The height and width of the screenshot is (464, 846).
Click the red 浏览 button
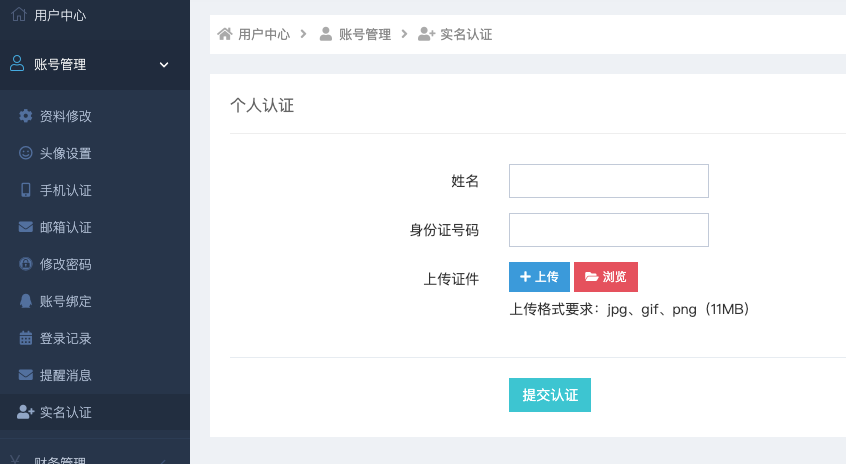pyautogui.click(x=606, y=277)
